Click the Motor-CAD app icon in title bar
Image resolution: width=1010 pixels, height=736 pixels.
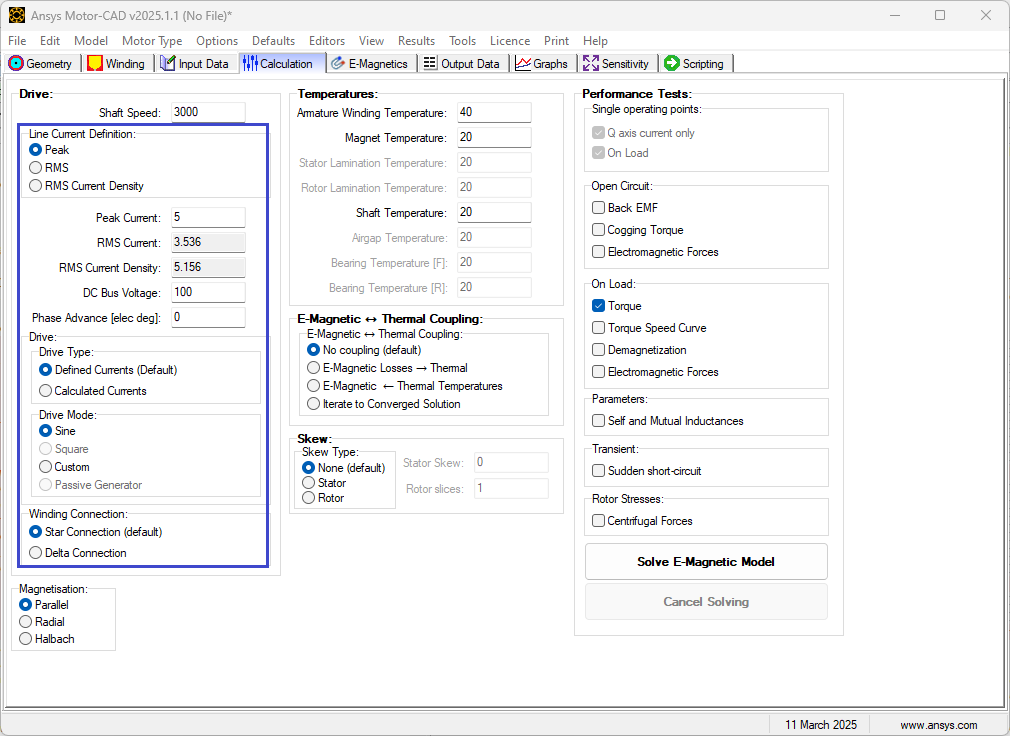(x=17, y=15)
